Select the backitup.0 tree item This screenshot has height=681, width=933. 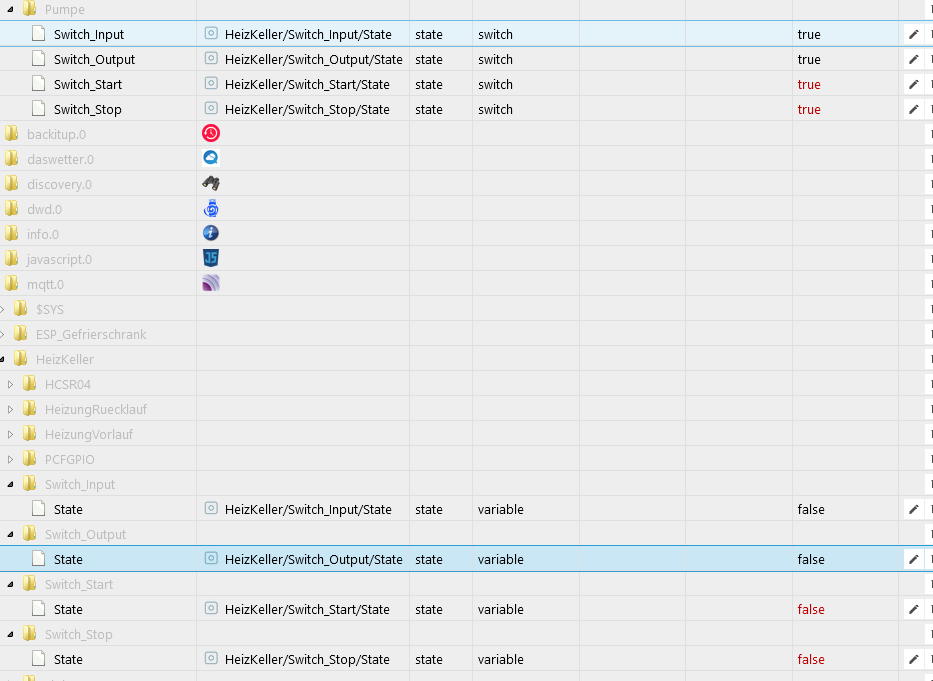(57, 135)
